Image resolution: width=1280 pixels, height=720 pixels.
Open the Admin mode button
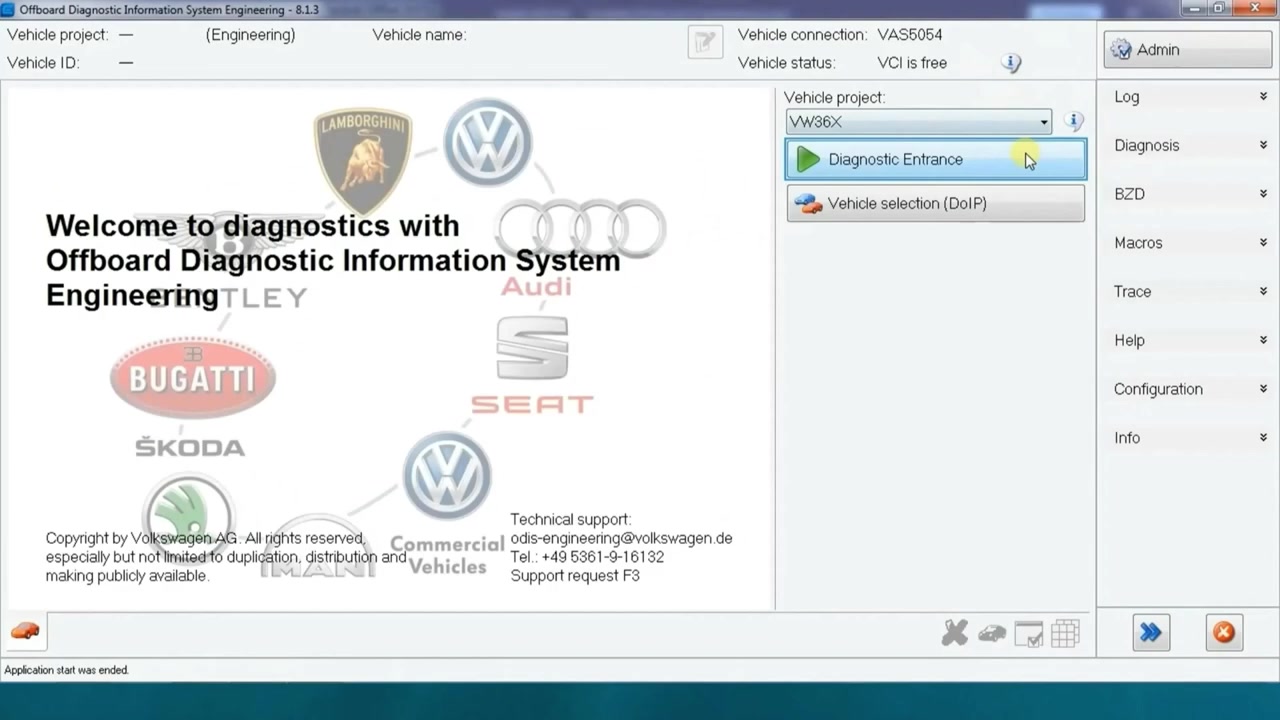1187,49
